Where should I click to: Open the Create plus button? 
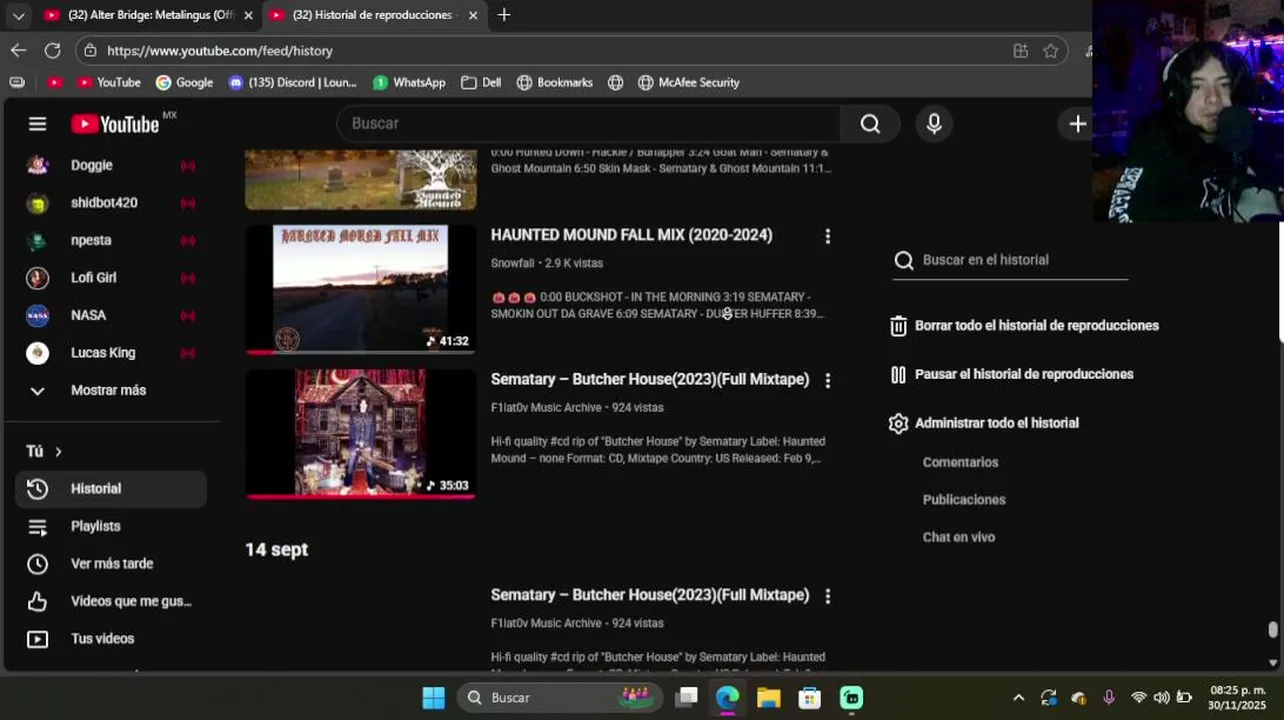(1077, 124)
